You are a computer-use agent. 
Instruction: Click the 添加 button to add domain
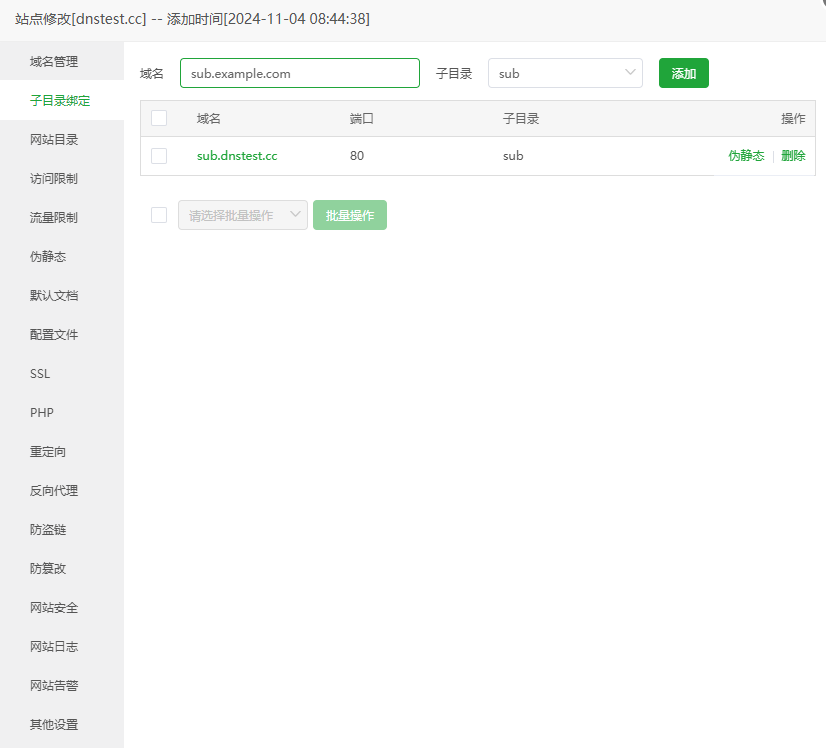pos(683,73)
